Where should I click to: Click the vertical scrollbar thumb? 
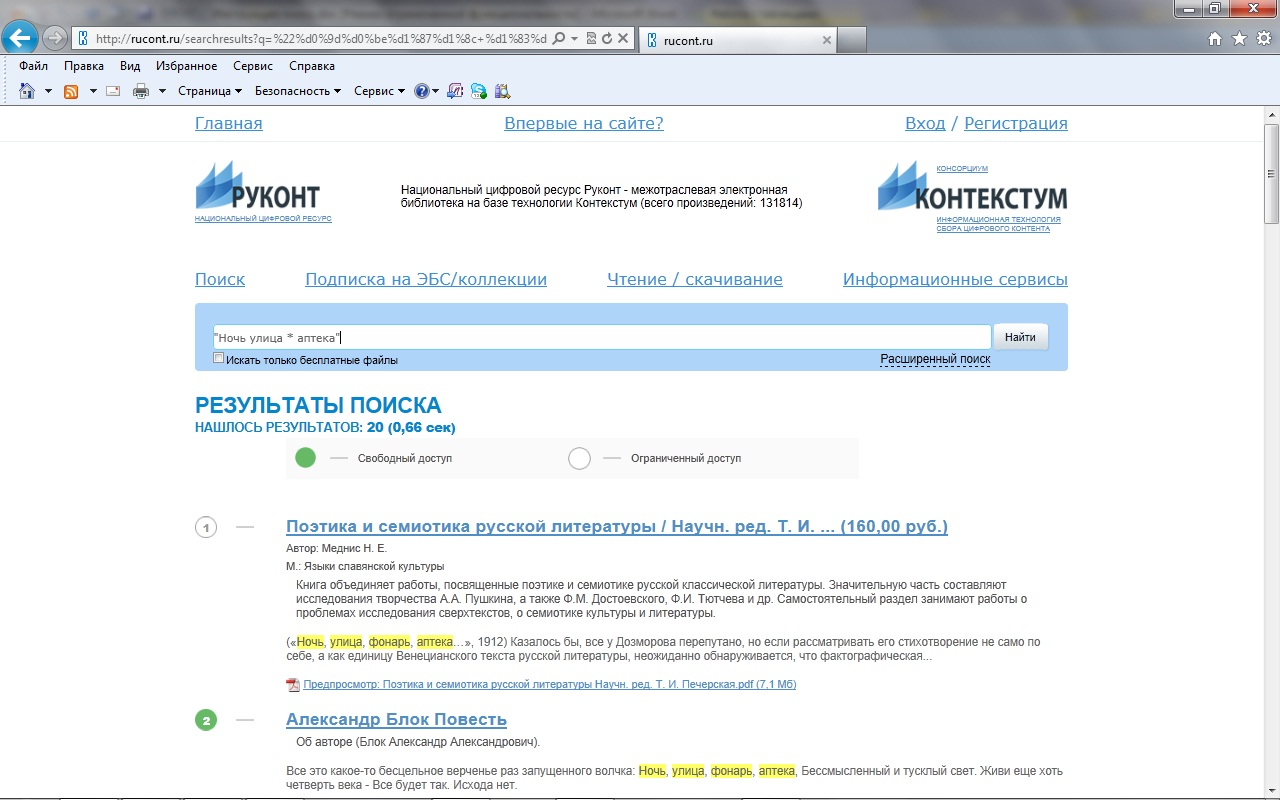1272,174
